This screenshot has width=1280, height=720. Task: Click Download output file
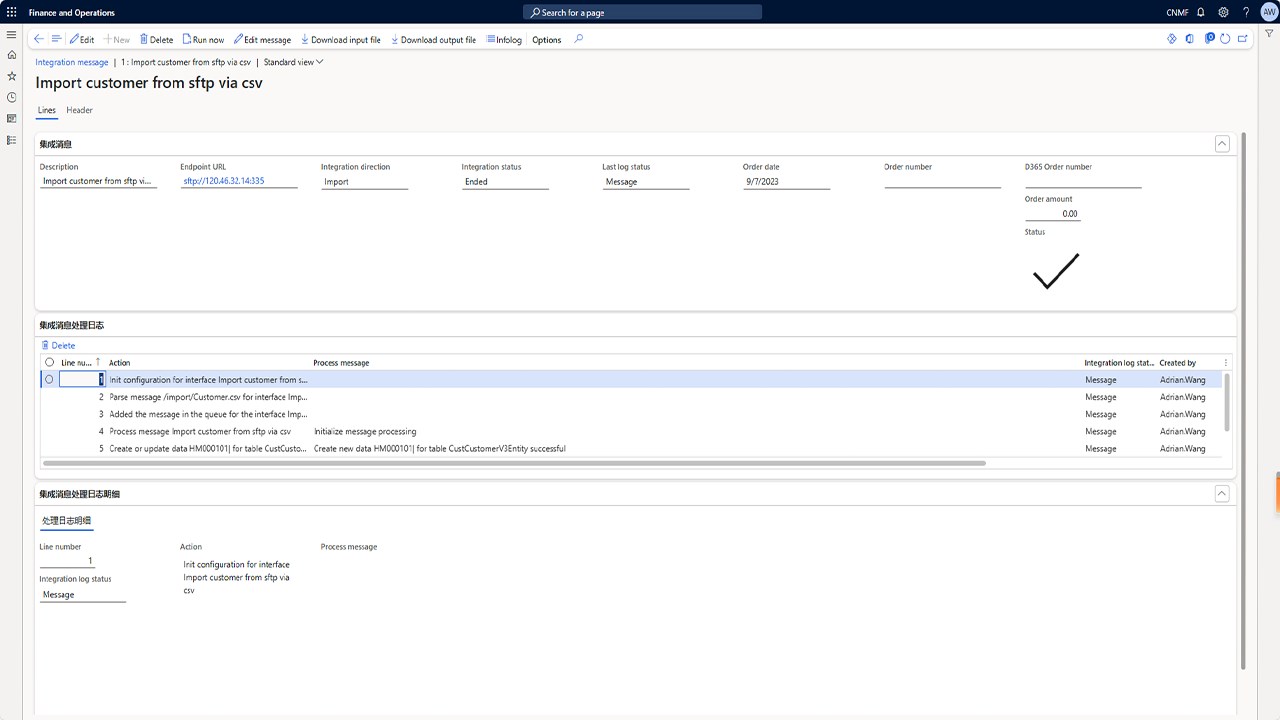pos(433,40)
